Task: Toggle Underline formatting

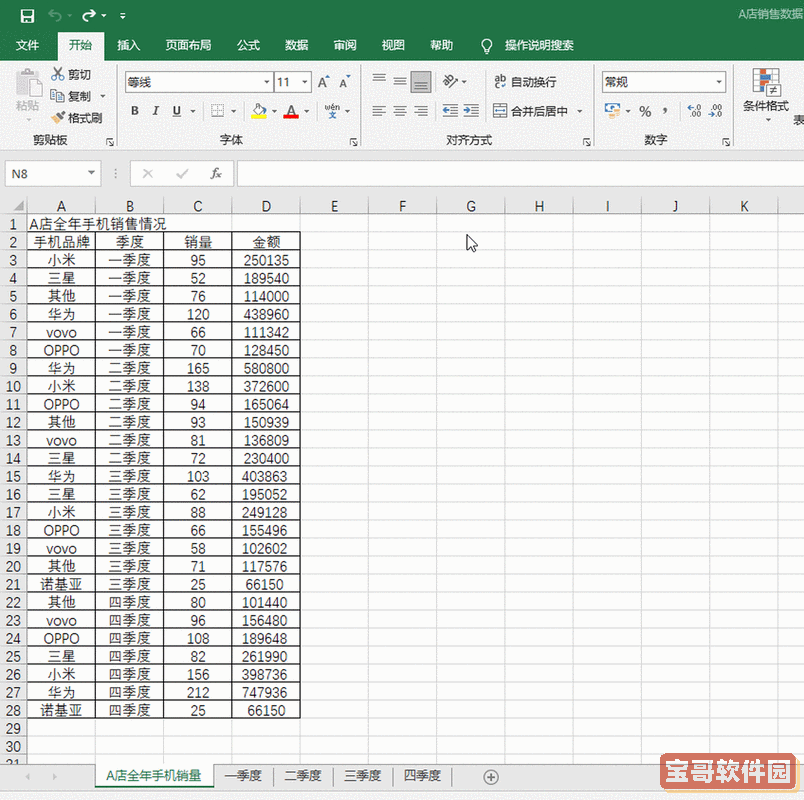Action: [x=177, y=111]
